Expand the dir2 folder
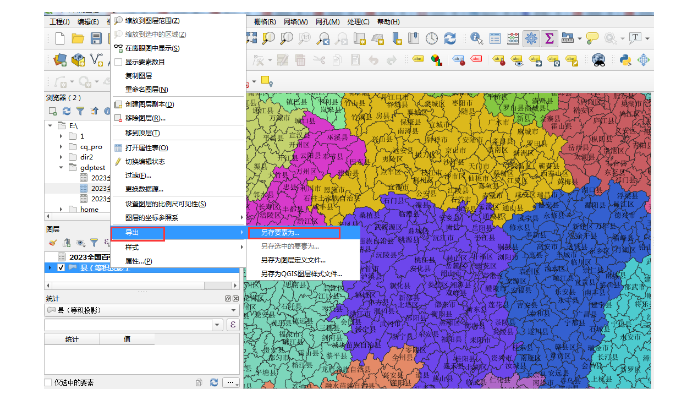The height and width of the screenshot is (401, 674). click(61, 157)
